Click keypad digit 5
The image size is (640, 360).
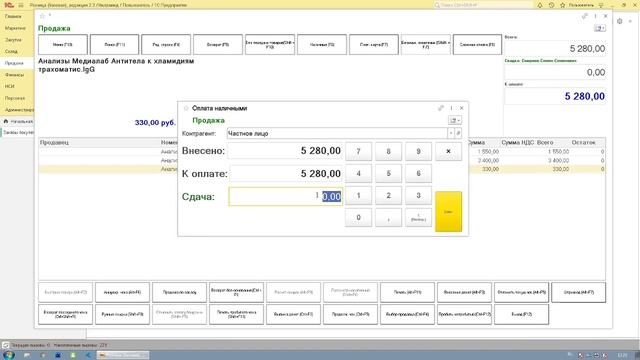pos(389,173)
